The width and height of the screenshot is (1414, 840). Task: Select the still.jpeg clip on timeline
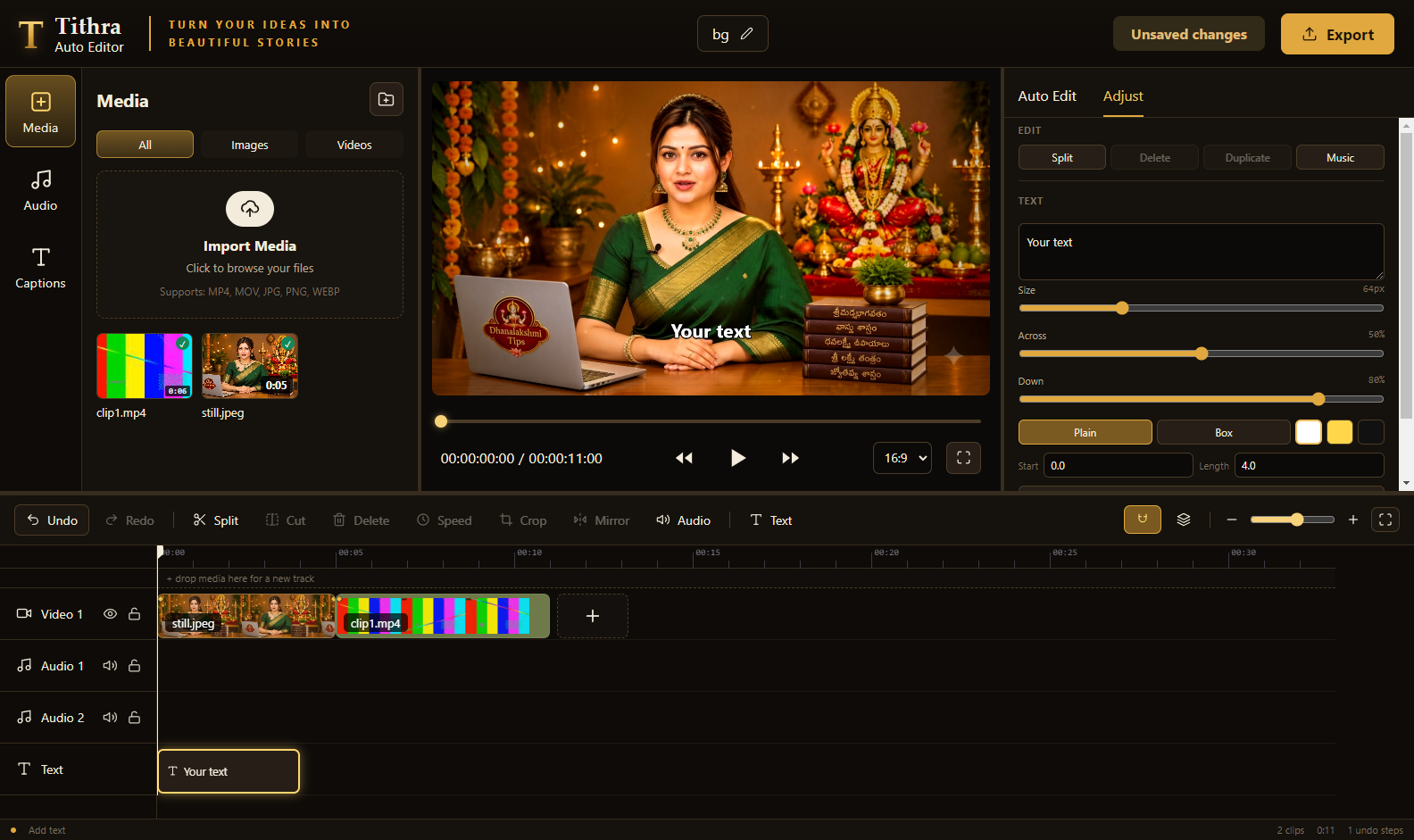[246, 616]
